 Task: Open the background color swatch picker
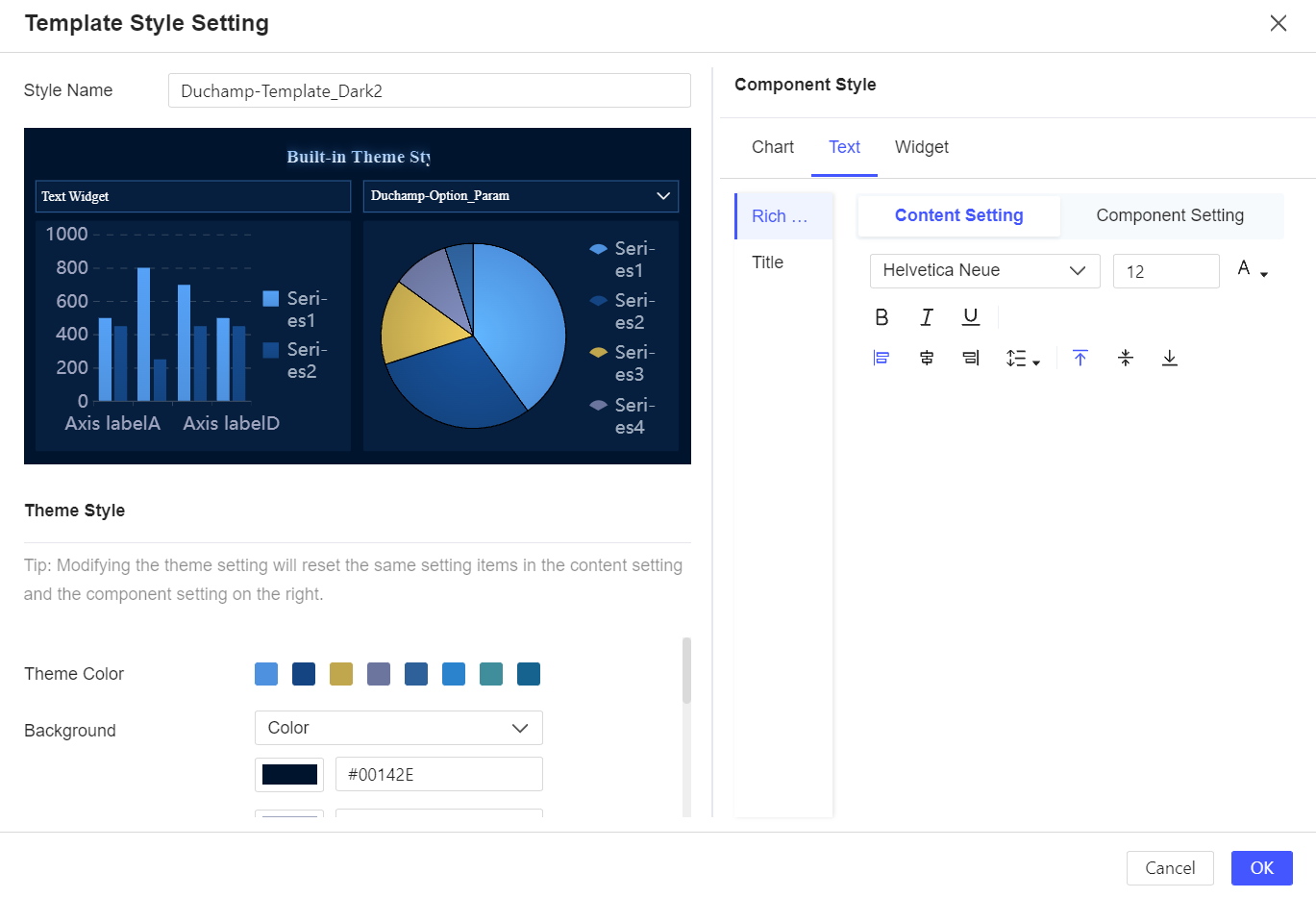point(289,774)
